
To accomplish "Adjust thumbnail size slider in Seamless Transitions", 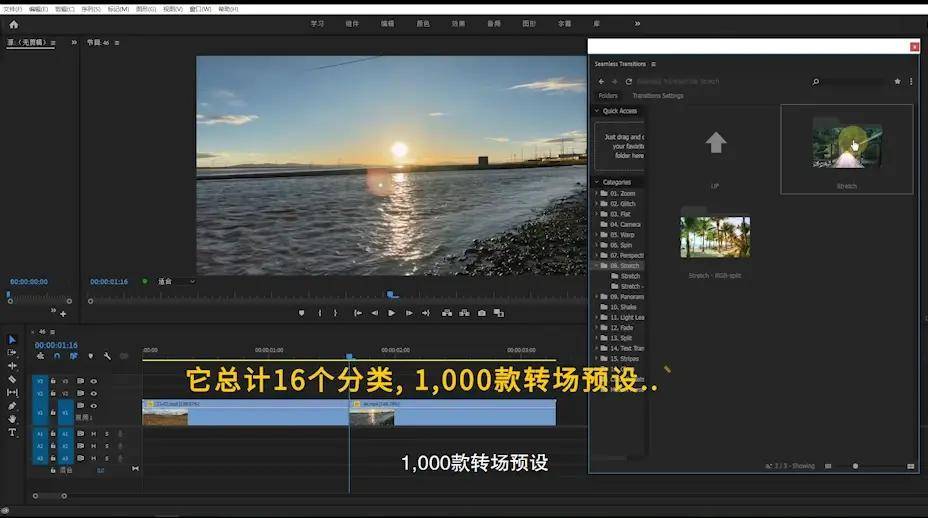I will (x=855, y=466).
